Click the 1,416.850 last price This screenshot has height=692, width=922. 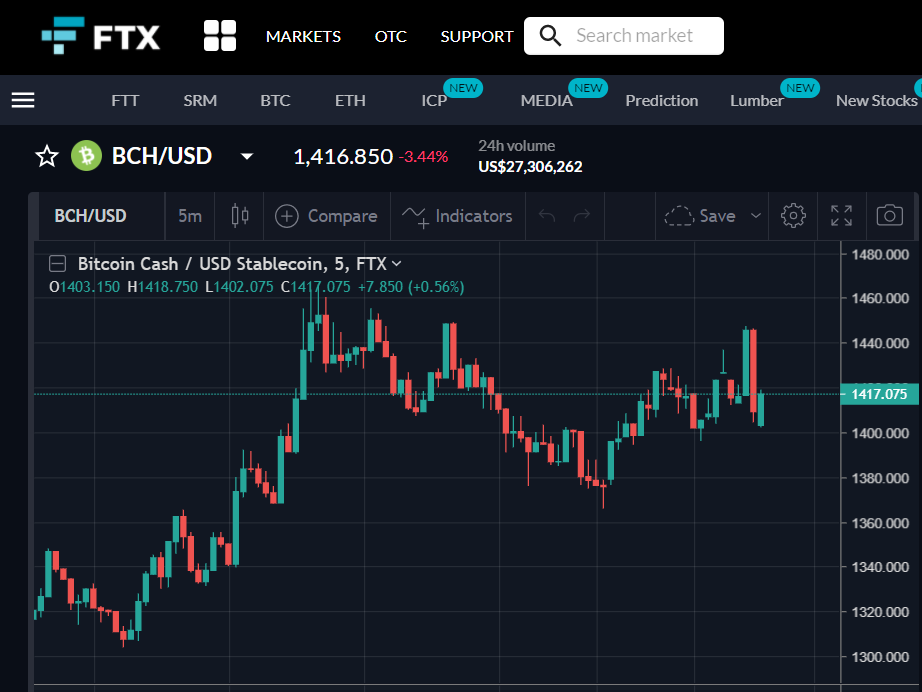coord(343,156)
